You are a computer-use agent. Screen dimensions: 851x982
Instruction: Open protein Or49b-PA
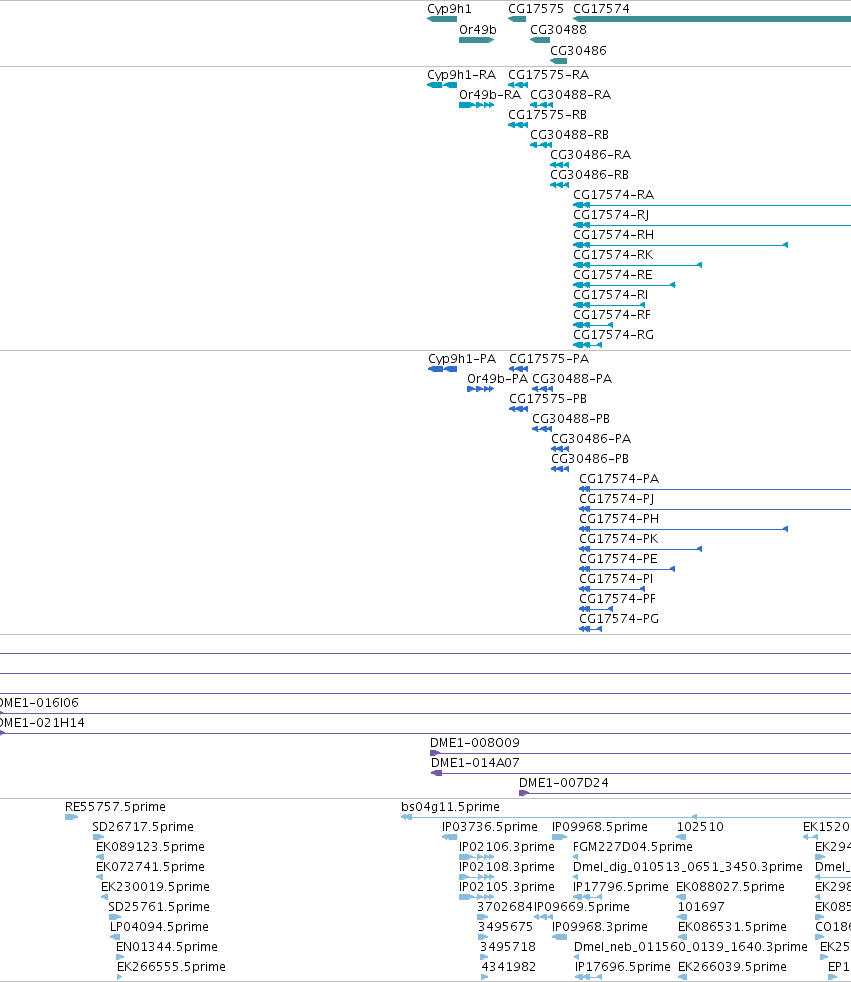coord(498,379)
